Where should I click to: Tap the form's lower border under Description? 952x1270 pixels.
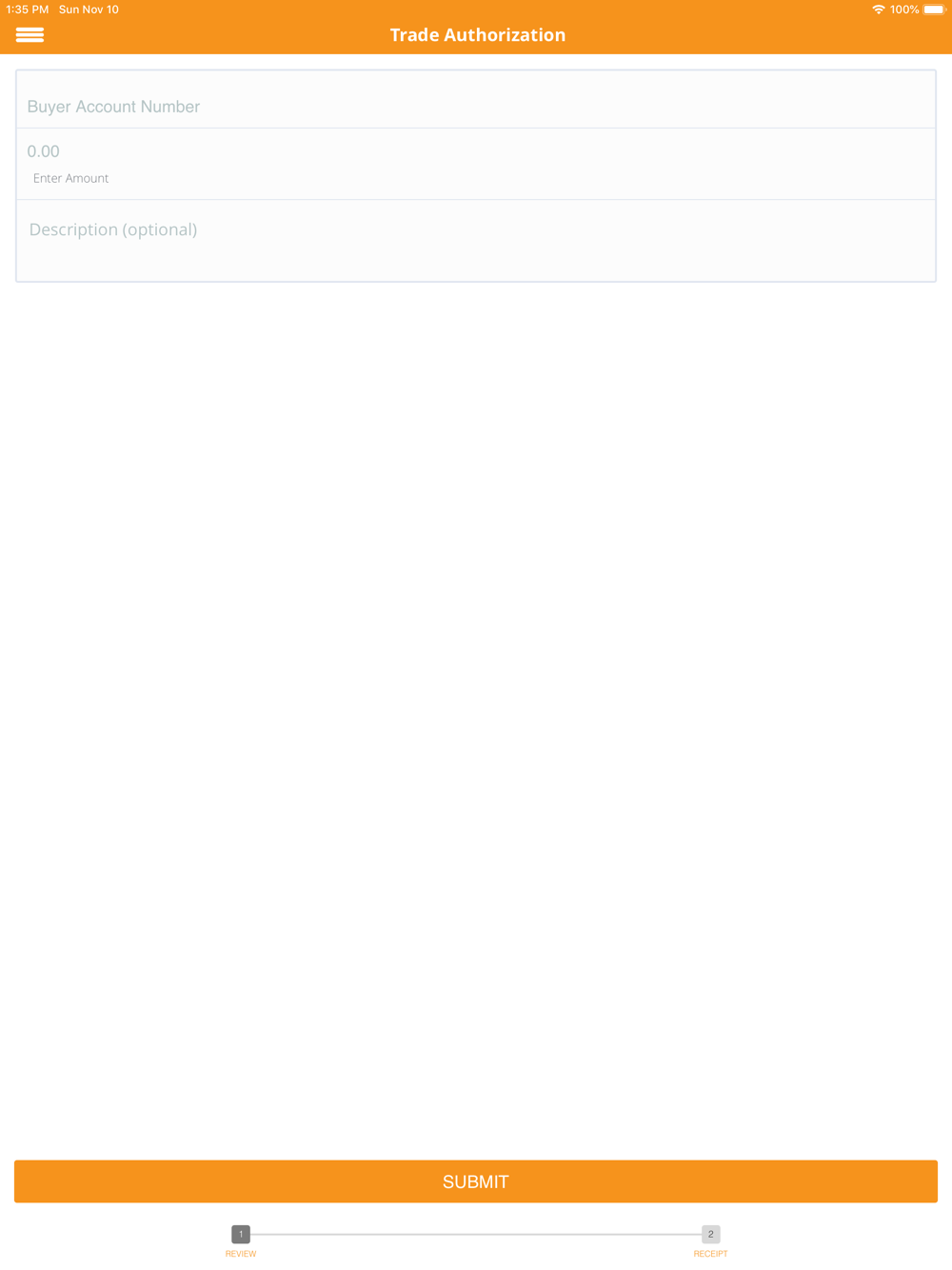click(x=476, y=281)
